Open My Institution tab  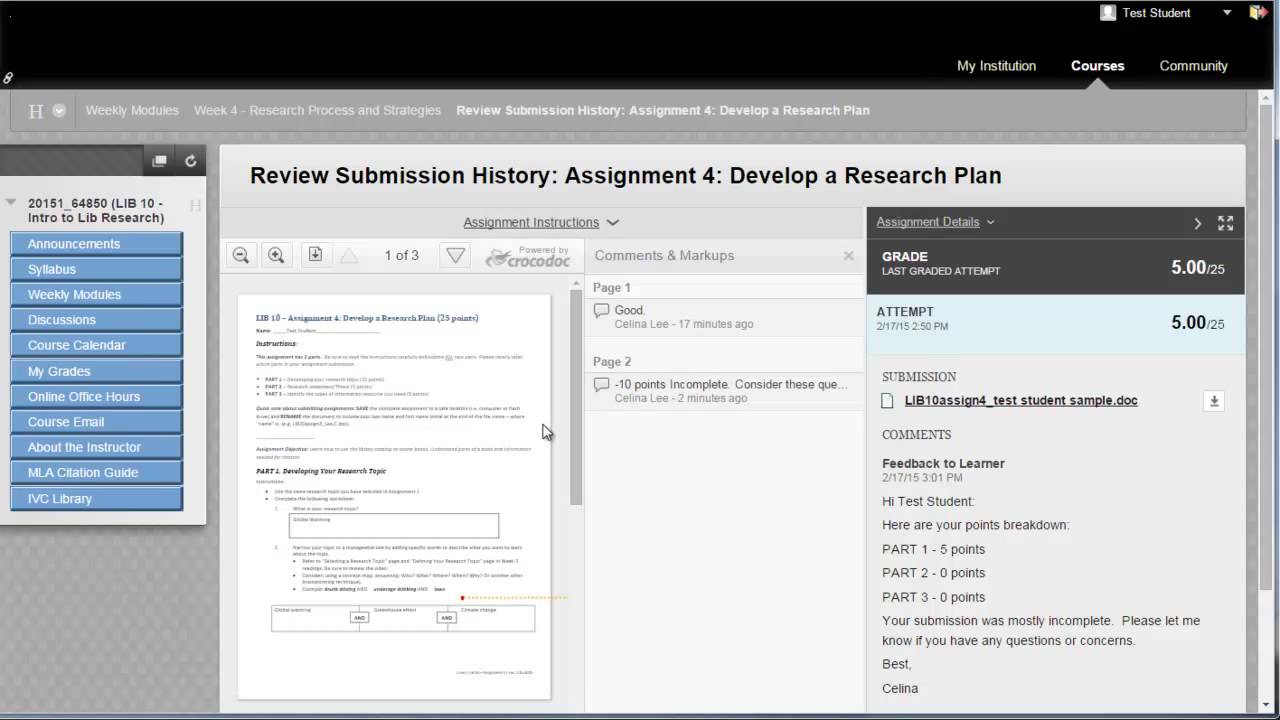[x=996, y=66]
